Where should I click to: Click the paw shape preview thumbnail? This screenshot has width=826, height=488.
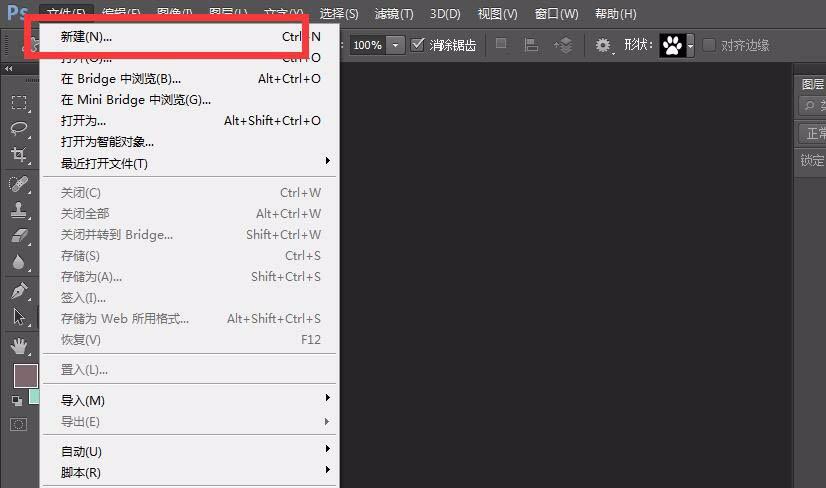click(673, 45)
